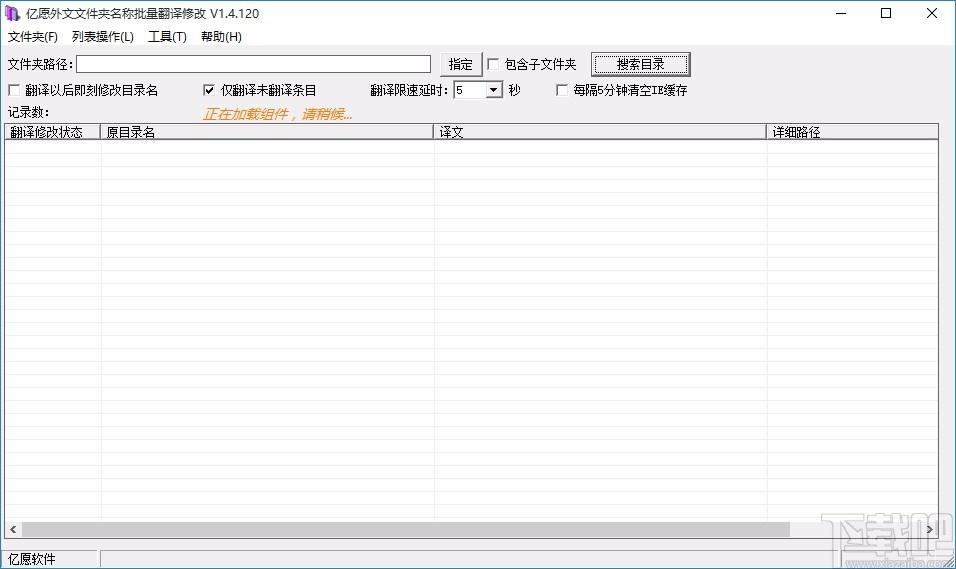Screen dimensions: 956x569
Task: Close the application window
Action: (x=932, y=13)
